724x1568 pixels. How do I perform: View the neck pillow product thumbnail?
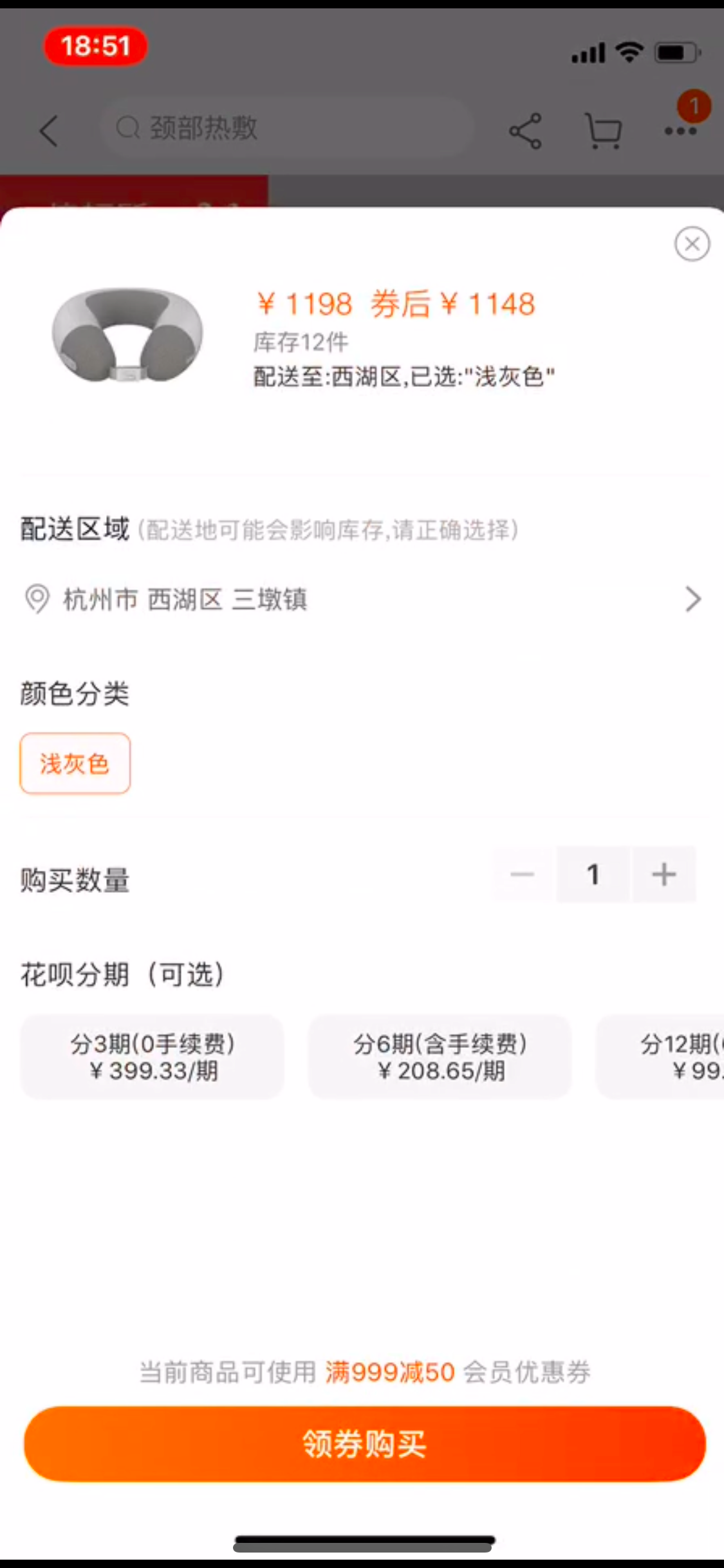click(x=127, y=335)
